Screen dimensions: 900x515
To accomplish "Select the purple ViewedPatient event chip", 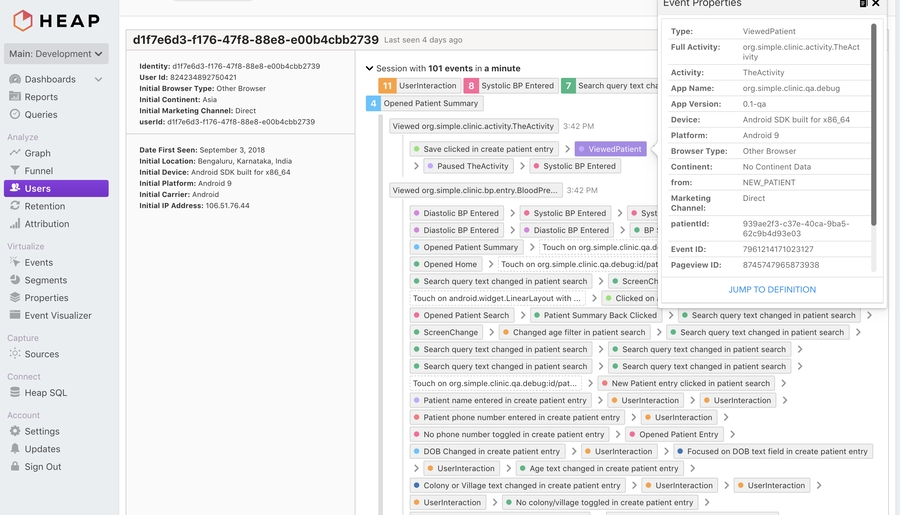I will 610,149.
